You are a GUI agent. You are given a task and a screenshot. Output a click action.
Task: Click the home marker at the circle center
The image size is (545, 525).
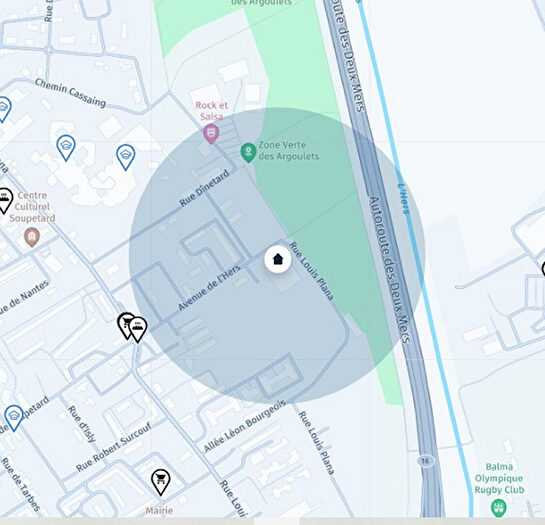pos(277,259)
